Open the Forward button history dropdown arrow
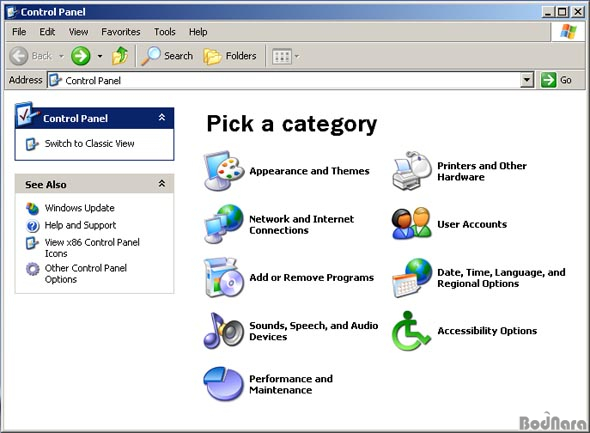The image size is (590, 433). (100, 56)
